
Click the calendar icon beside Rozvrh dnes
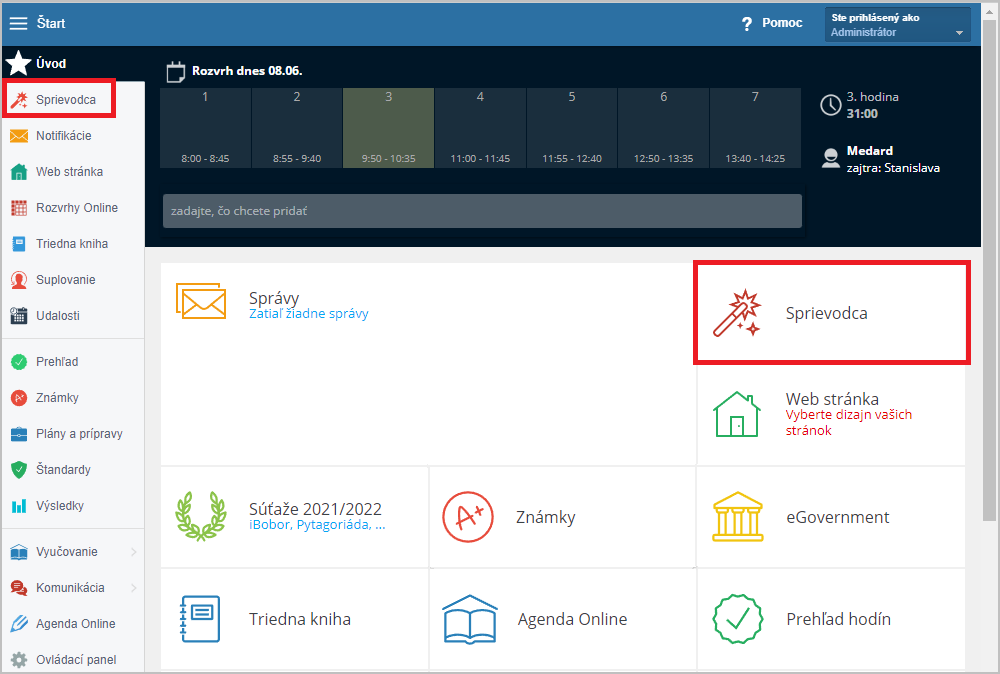point(175,71)
